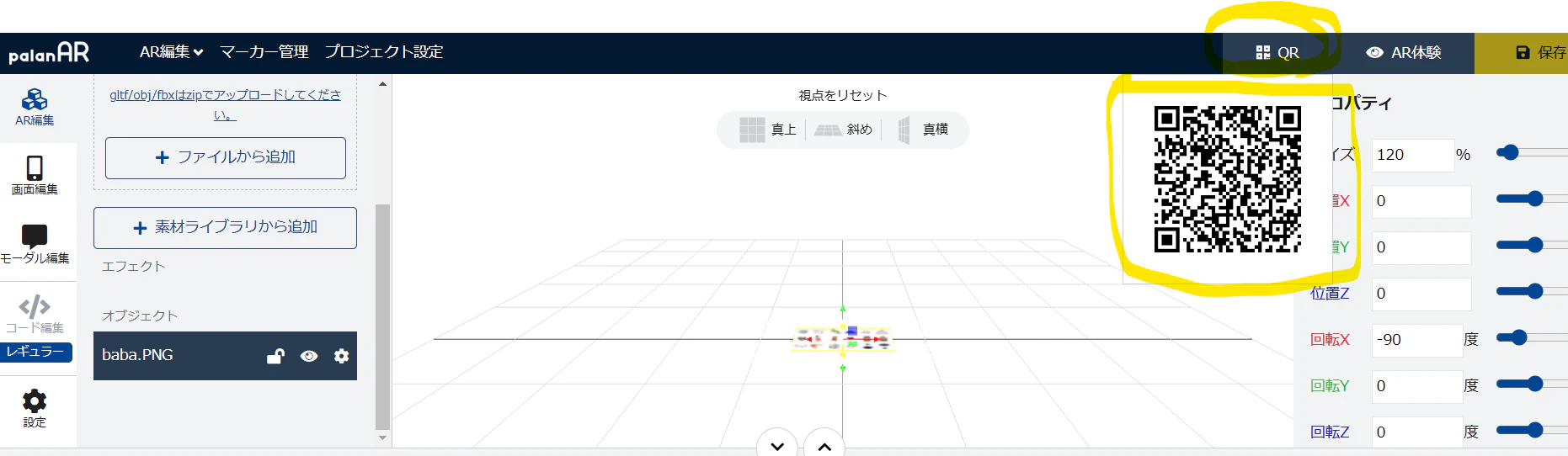Click the 回転X label

tap(1330, 340)
